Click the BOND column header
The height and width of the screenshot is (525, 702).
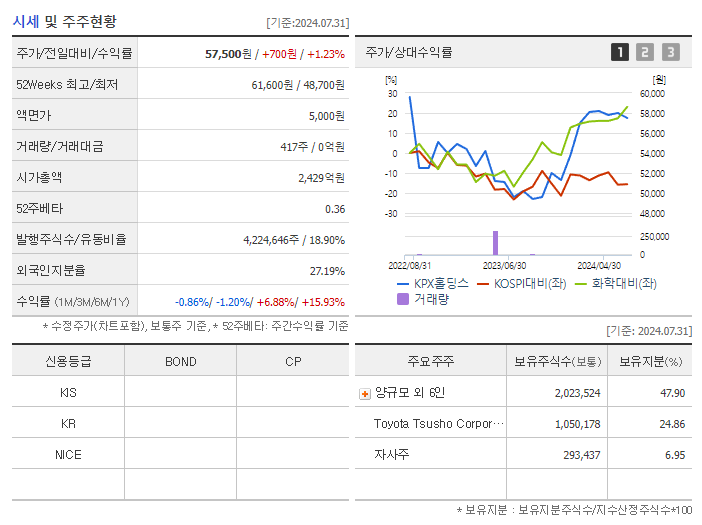click(x=180, y=362)
